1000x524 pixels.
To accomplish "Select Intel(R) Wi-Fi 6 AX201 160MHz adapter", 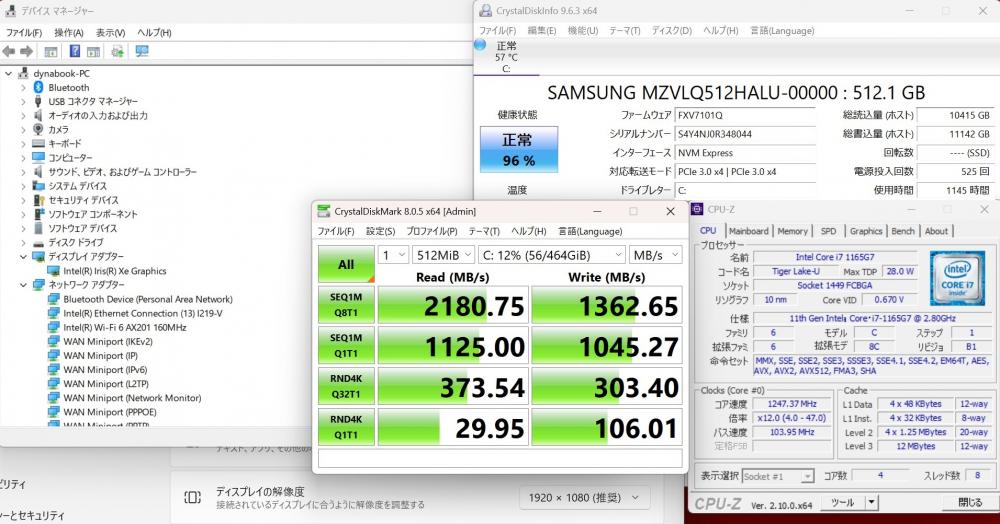I will 124,328.
